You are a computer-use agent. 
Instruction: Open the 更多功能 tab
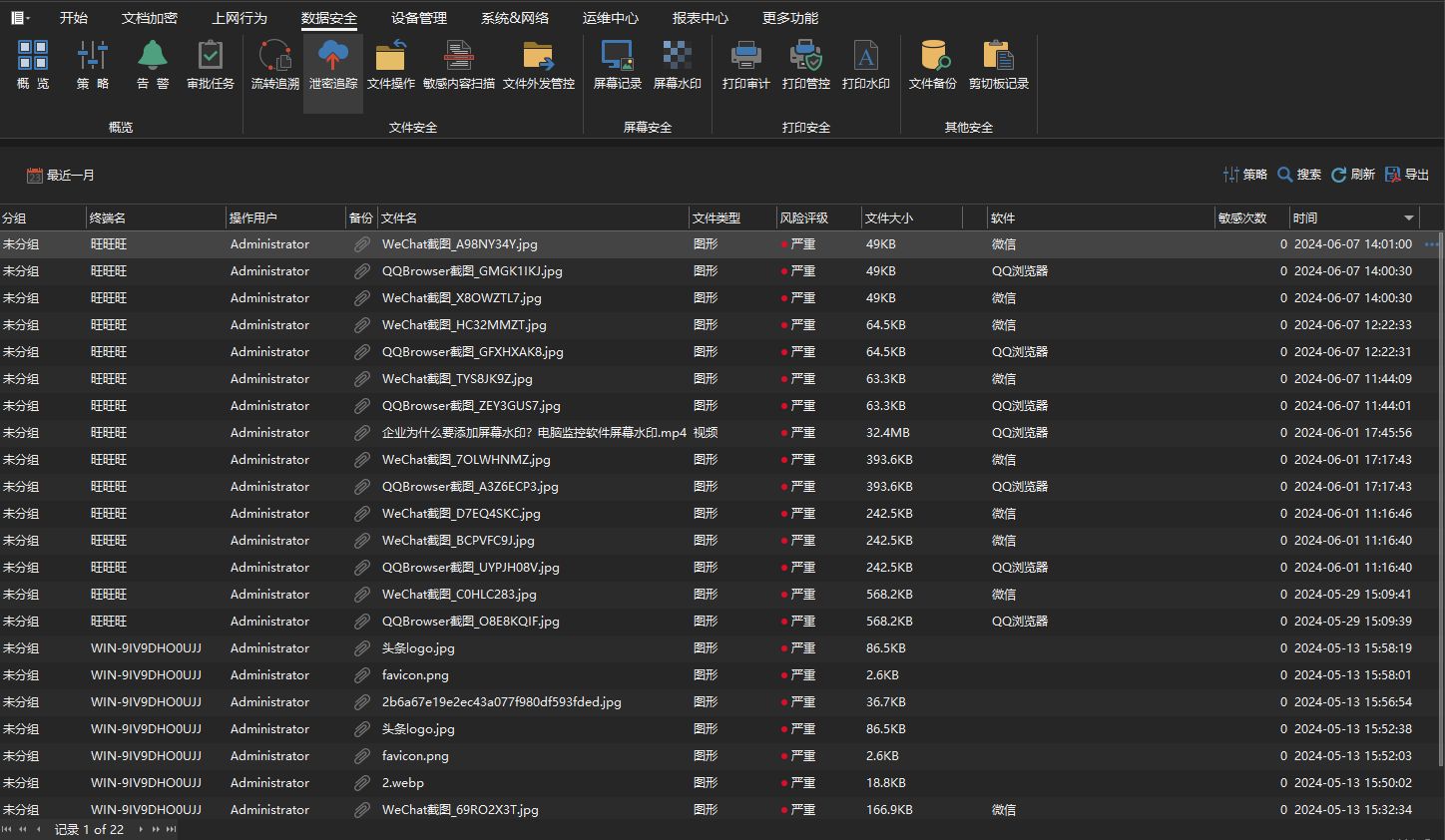click(790, 18)
